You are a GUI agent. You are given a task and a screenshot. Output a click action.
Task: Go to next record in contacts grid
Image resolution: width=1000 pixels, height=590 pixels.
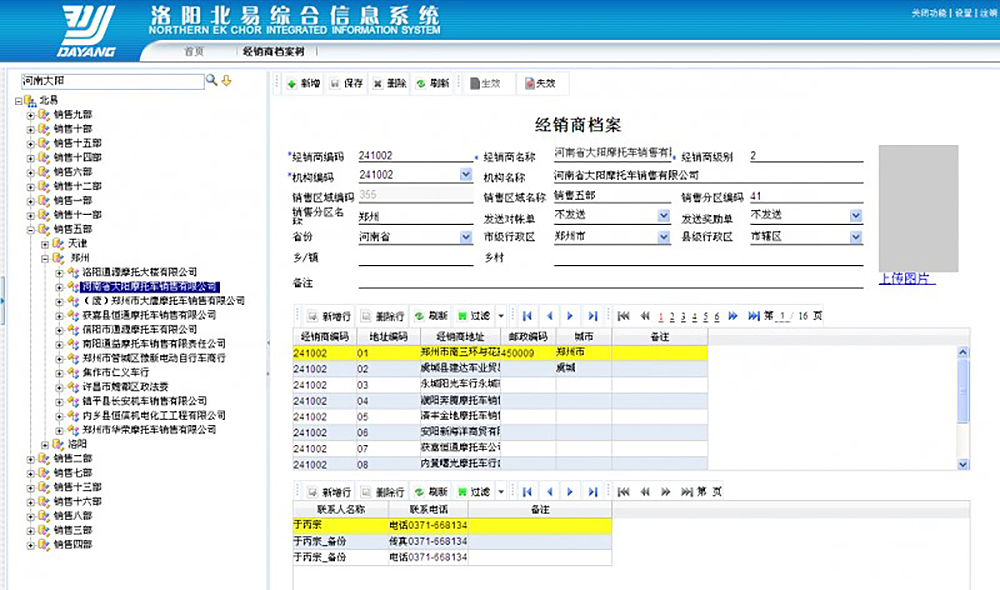click(570, 492)
